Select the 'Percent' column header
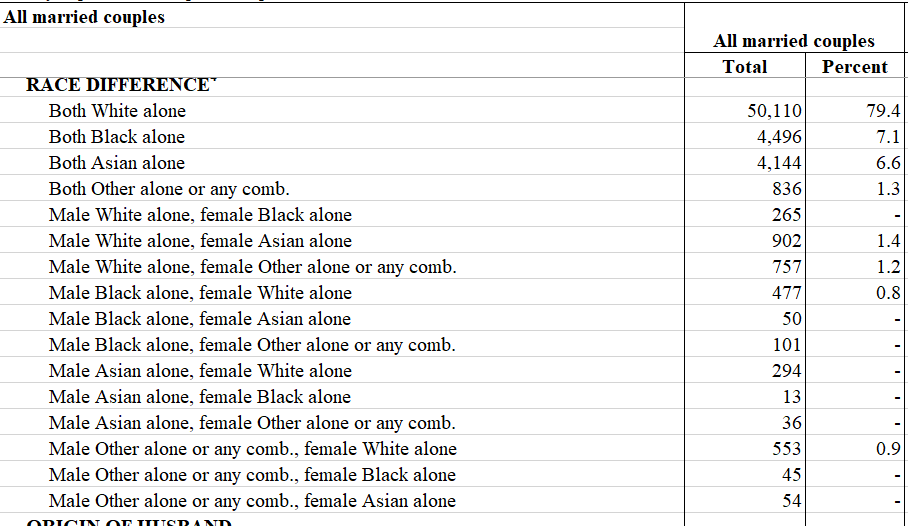 point(854,67)
